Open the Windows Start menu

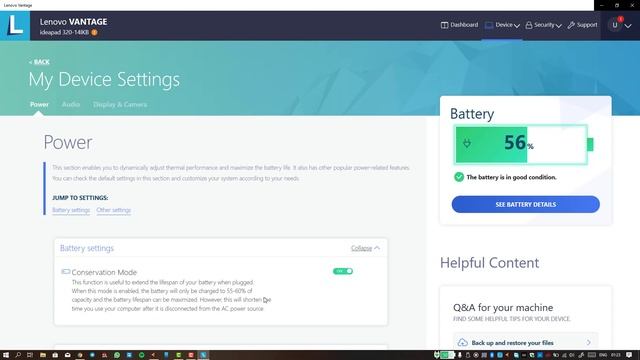tap(6, 355)
